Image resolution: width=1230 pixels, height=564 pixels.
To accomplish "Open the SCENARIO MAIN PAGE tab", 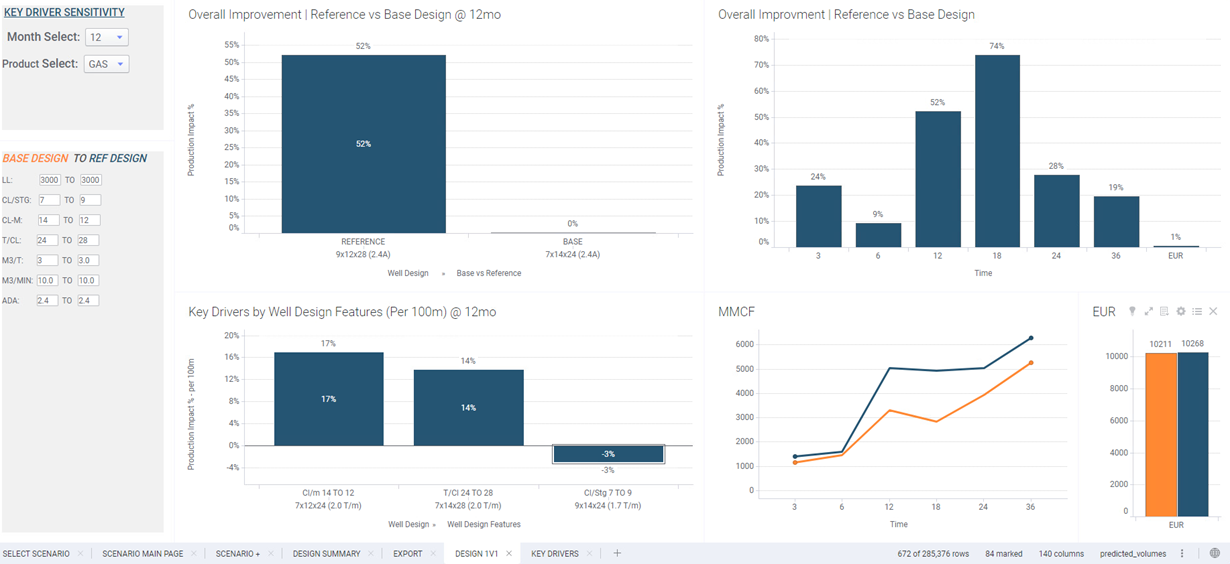I will (142, 553).
